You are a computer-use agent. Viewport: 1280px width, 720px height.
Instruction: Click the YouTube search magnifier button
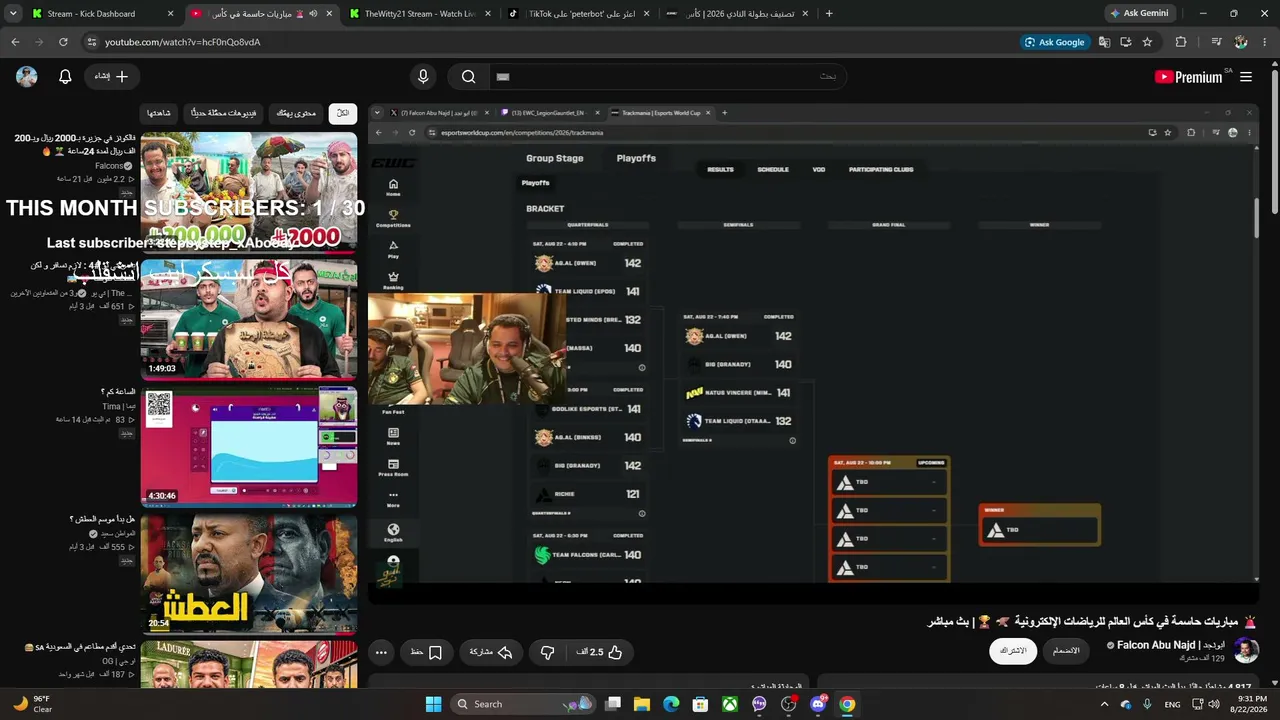click(x=468, y=77)
